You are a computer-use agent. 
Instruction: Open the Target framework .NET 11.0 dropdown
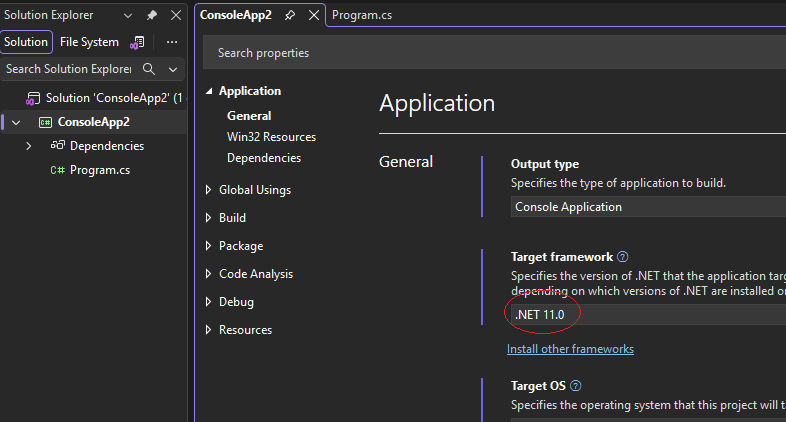click(x=648, y=315)
